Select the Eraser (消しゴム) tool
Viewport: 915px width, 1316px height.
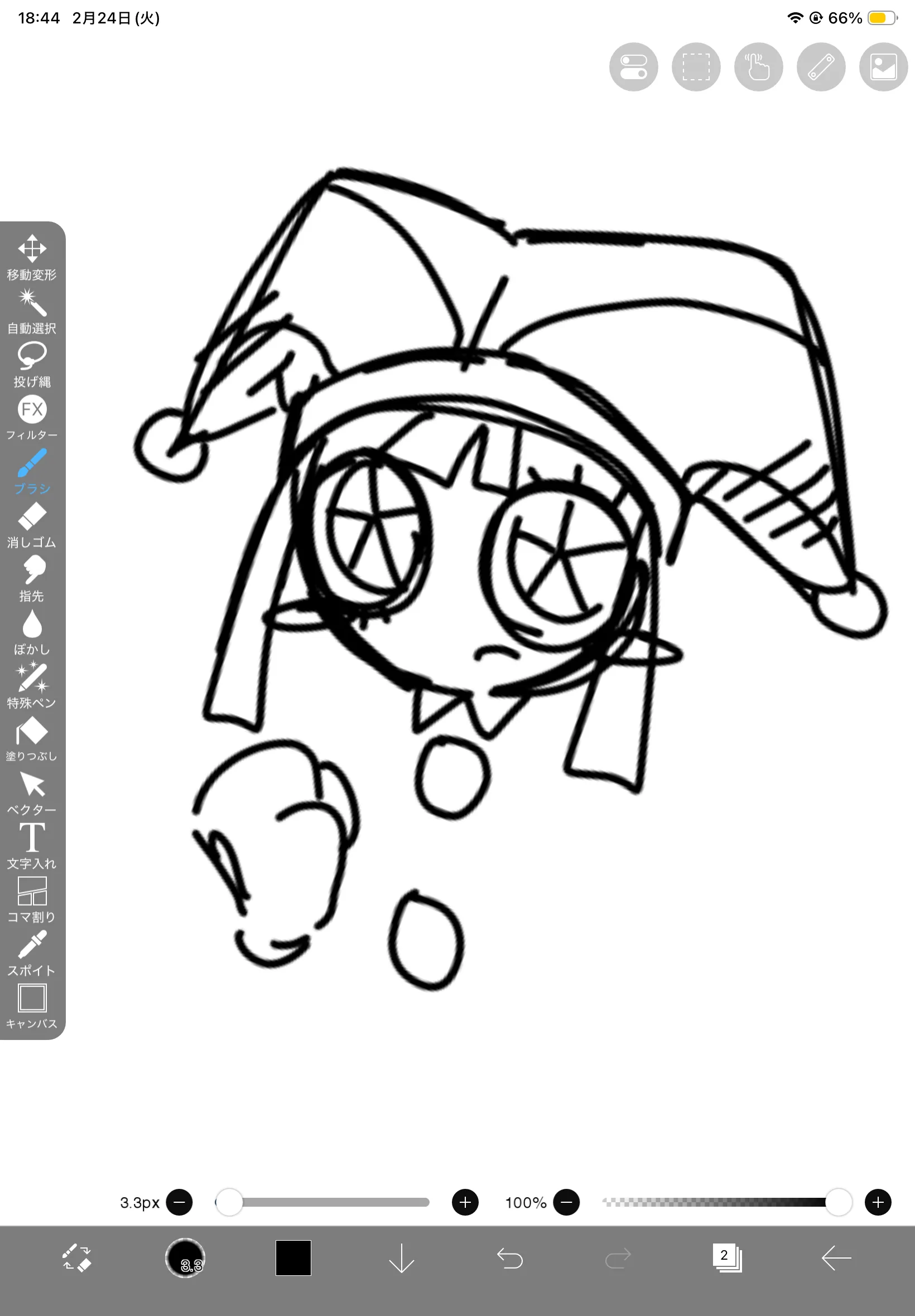(x=32, y=525)
